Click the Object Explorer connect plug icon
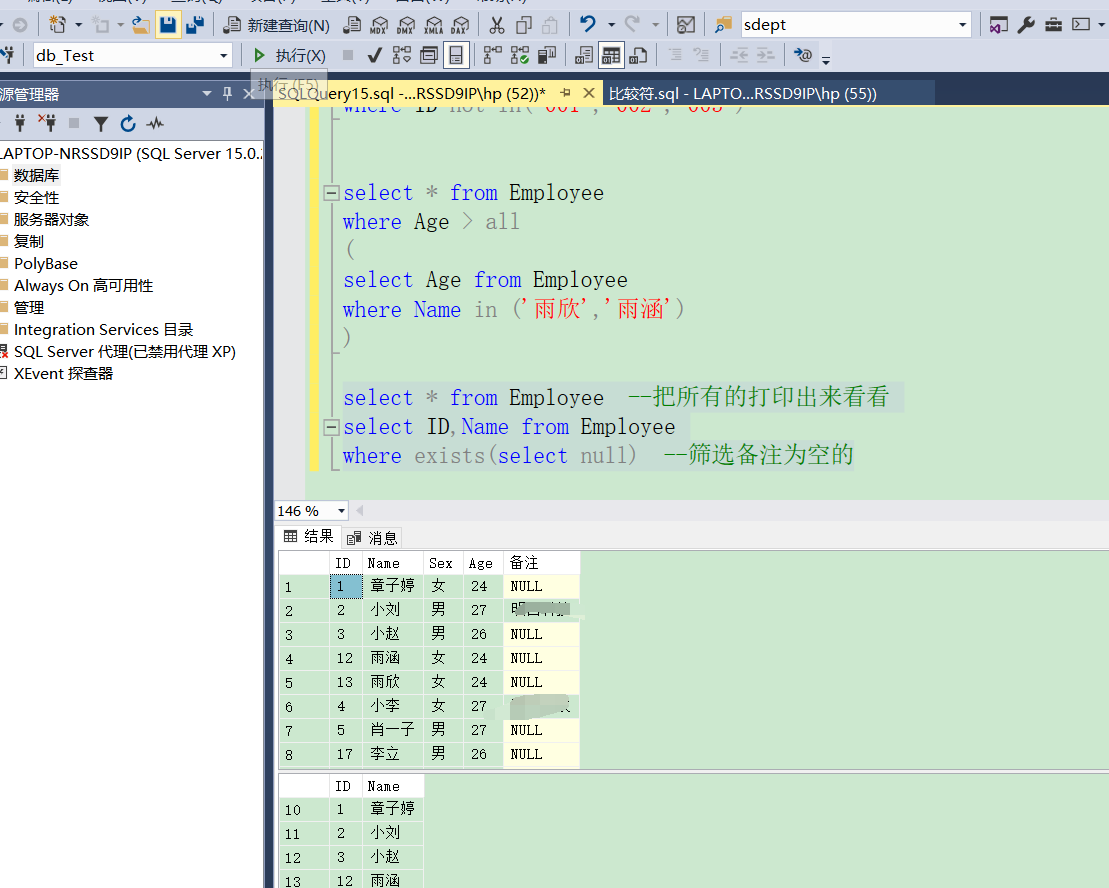The width and height of the screenshot is (1109, 888). coord(20,123)
